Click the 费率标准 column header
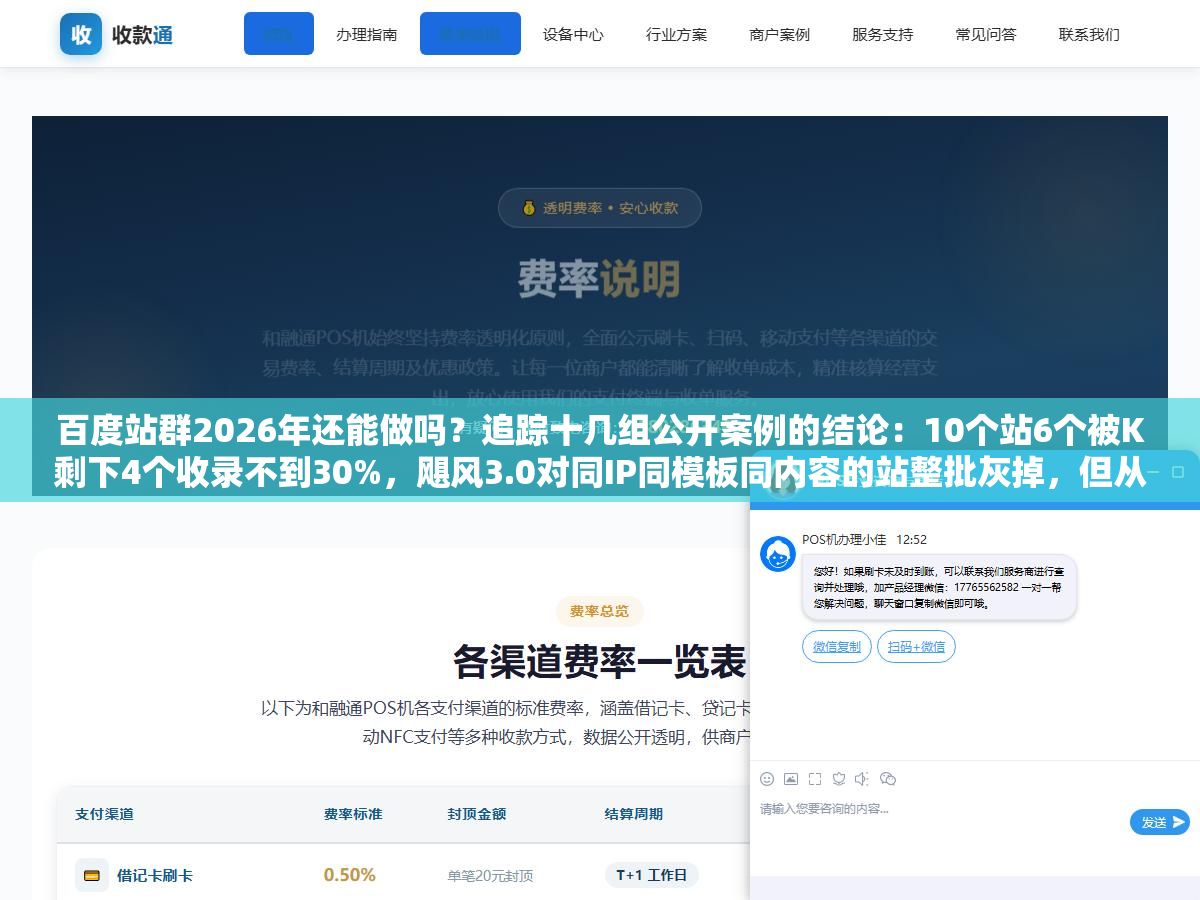Image resolution: width=1200 pixels, height=900 pixels. [x=353, y=814]
